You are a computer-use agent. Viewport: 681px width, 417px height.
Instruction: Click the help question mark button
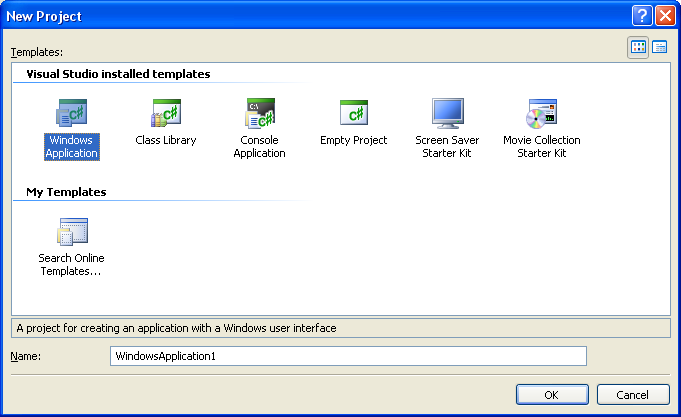point(642,16)
